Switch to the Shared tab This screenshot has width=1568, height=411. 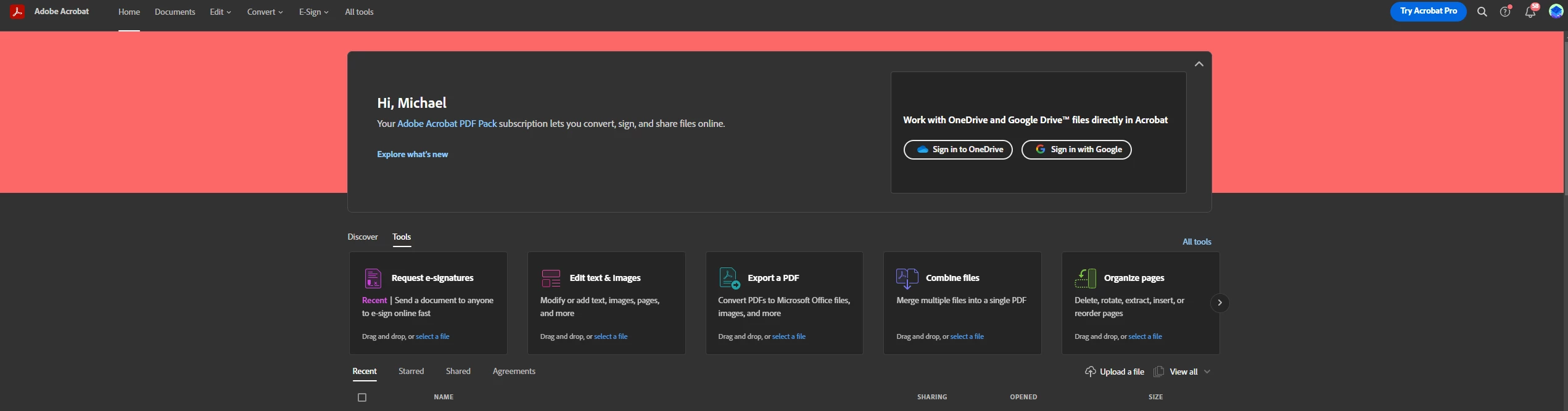point(458,371)
